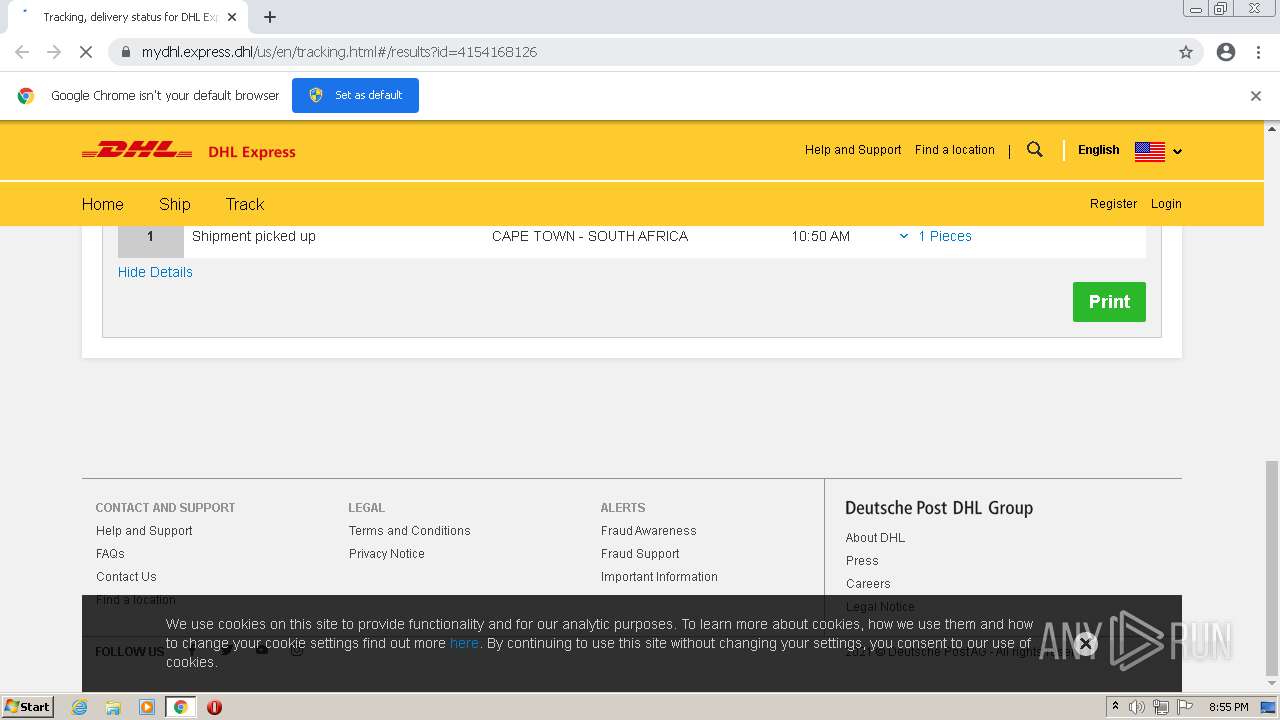The image size is (1280, 720).
Task: Open Chrome's three-dot menu
Action: coord(1259,52)
